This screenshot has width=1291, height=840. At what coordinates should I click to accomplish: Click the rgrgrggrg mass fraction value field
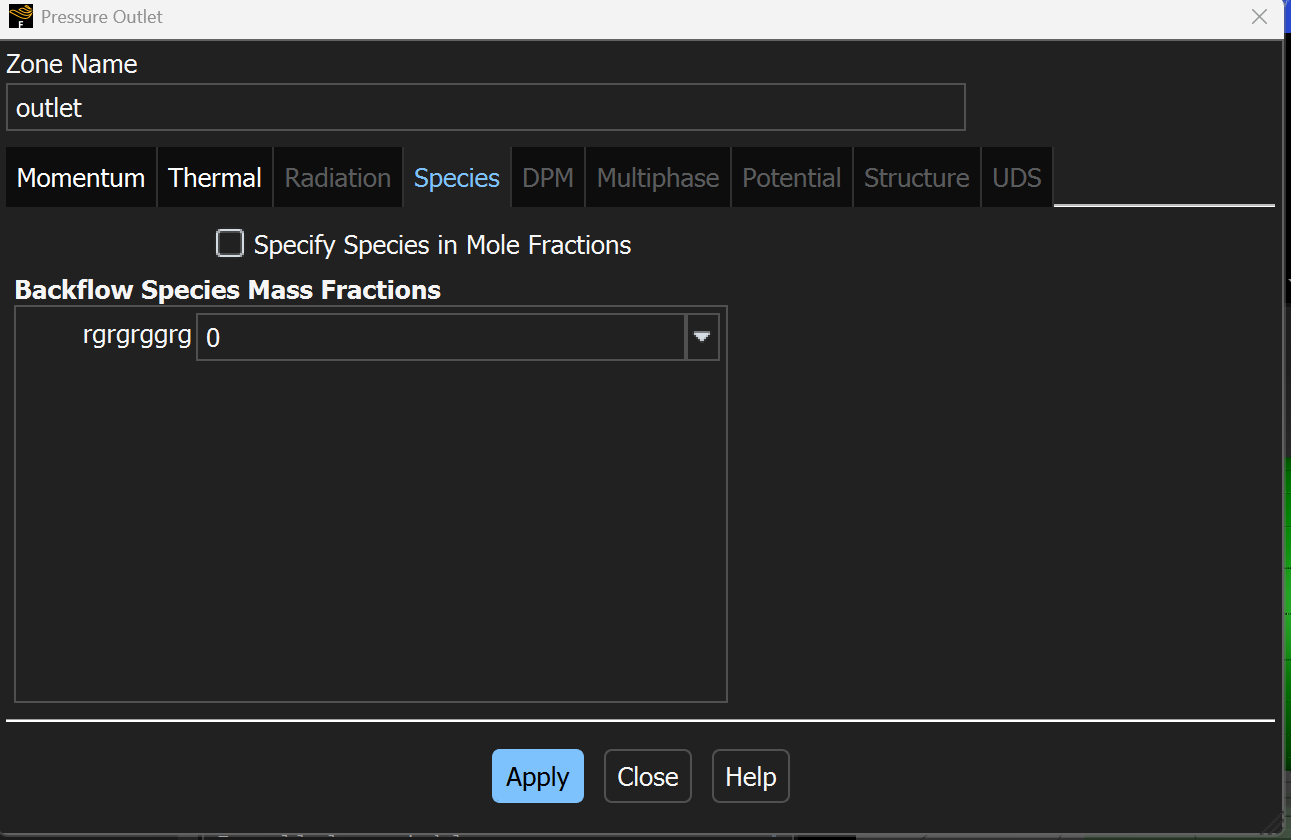[440, 338]
